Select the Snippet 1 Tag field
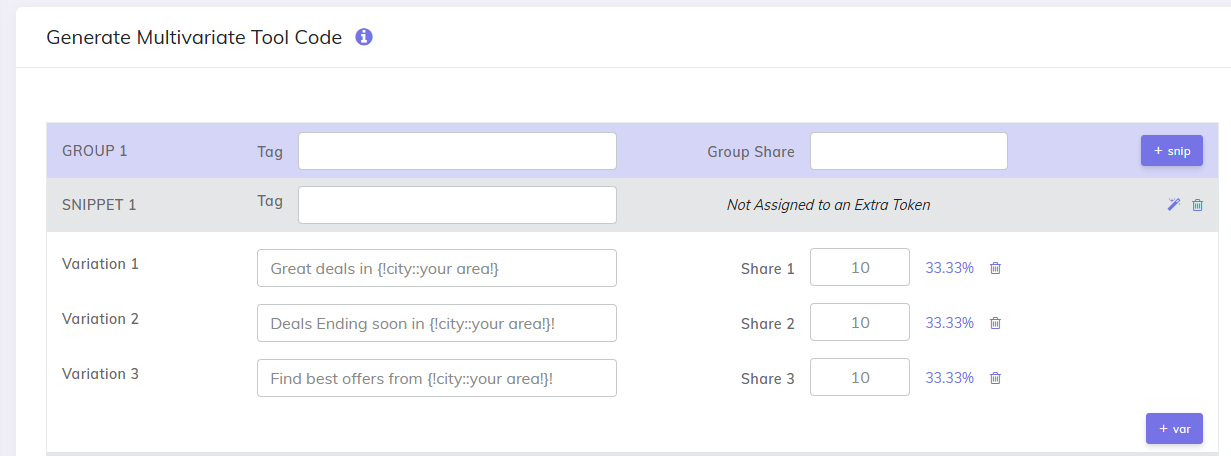The image size is (1231, 456). point(457,205)
